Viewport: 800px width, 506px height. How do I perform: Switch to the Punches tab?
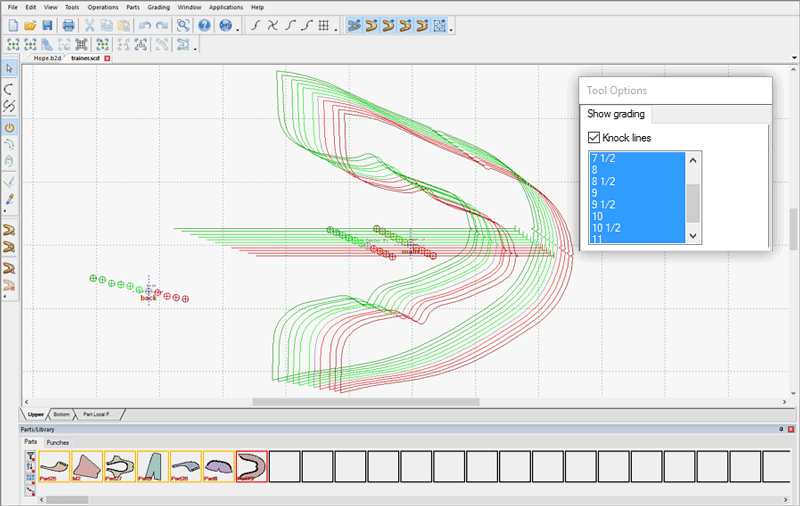click(58, 443)
